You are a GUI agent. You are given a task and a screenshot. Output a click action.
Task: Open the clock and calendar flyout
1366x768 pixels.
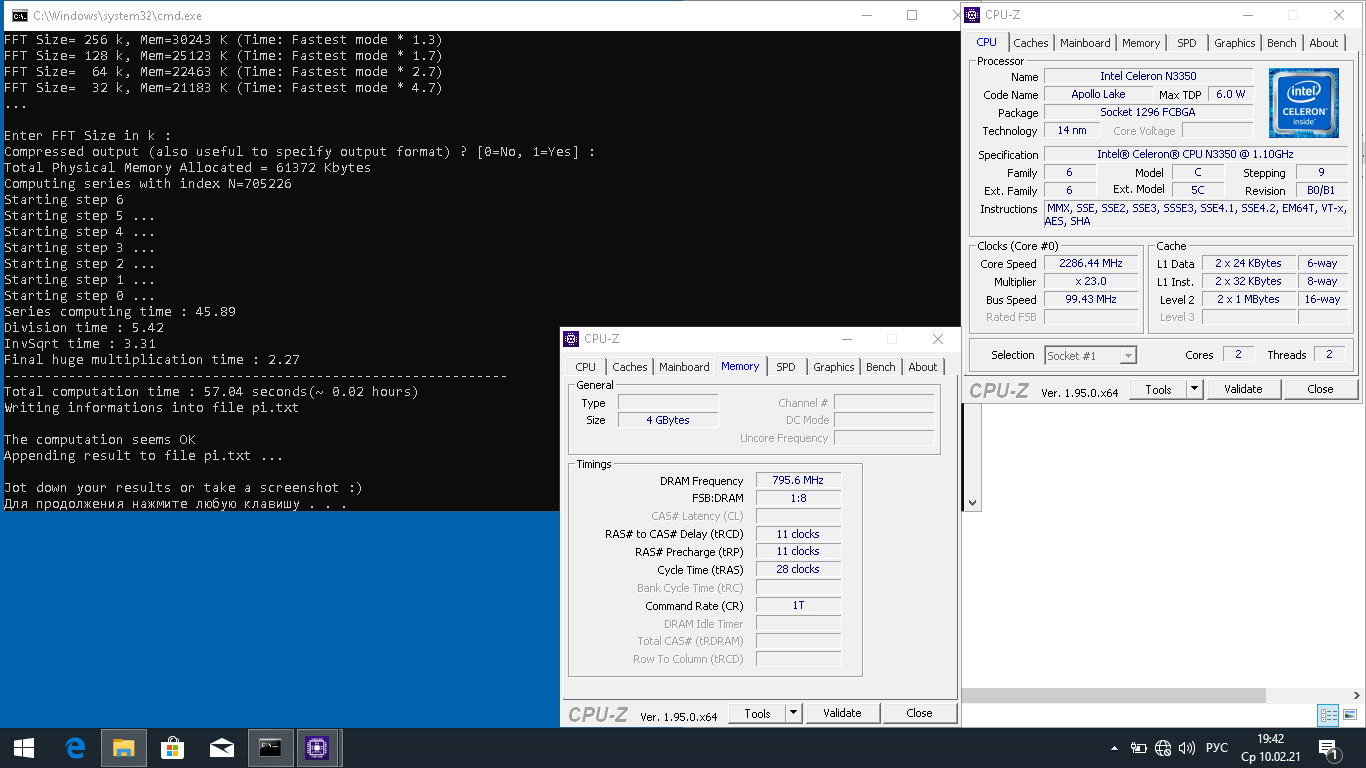(1270, 747)
